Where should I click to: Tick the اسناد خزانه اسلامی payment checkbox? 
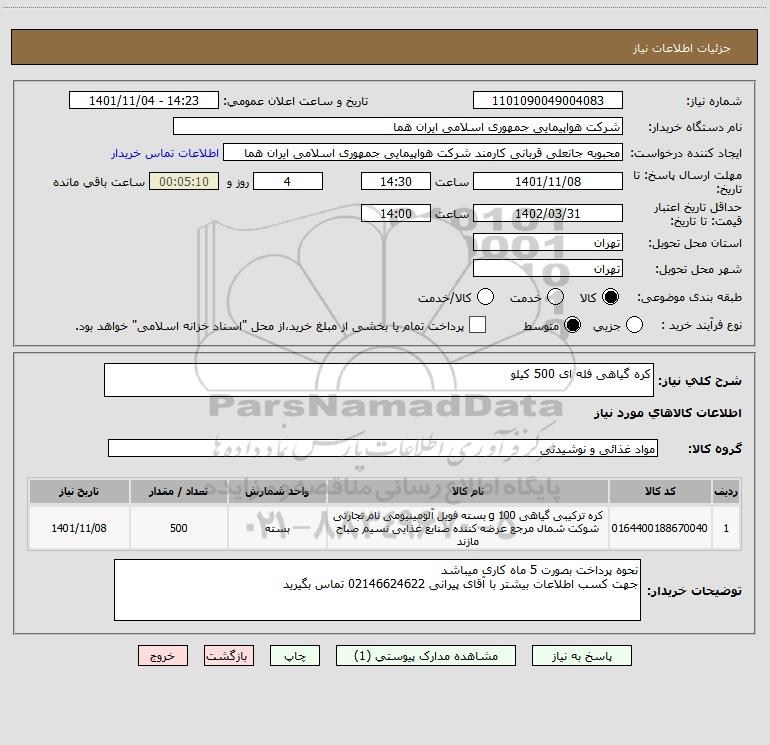coord(477,325)
